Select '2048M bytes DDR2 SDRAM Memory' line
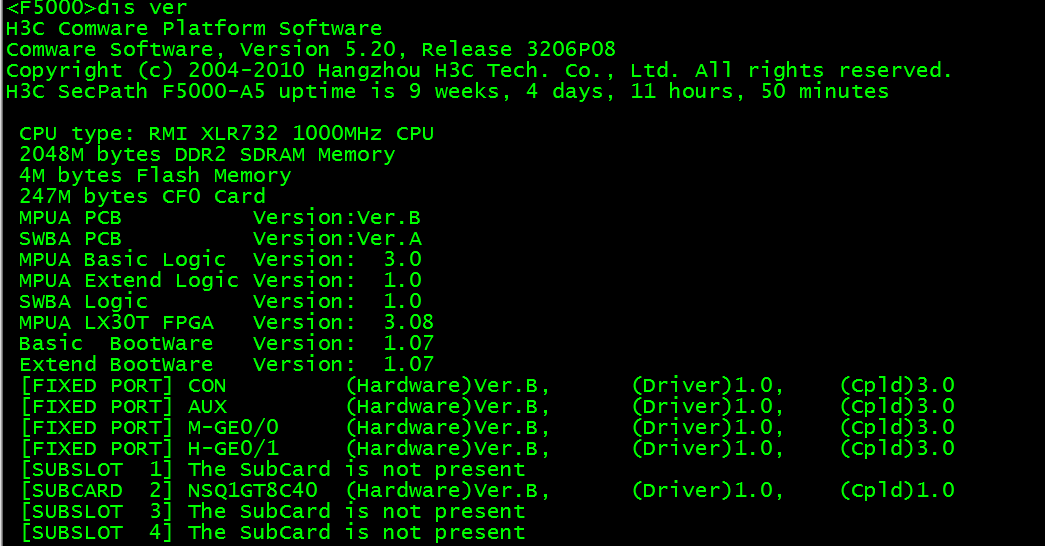 click(207, 155)
